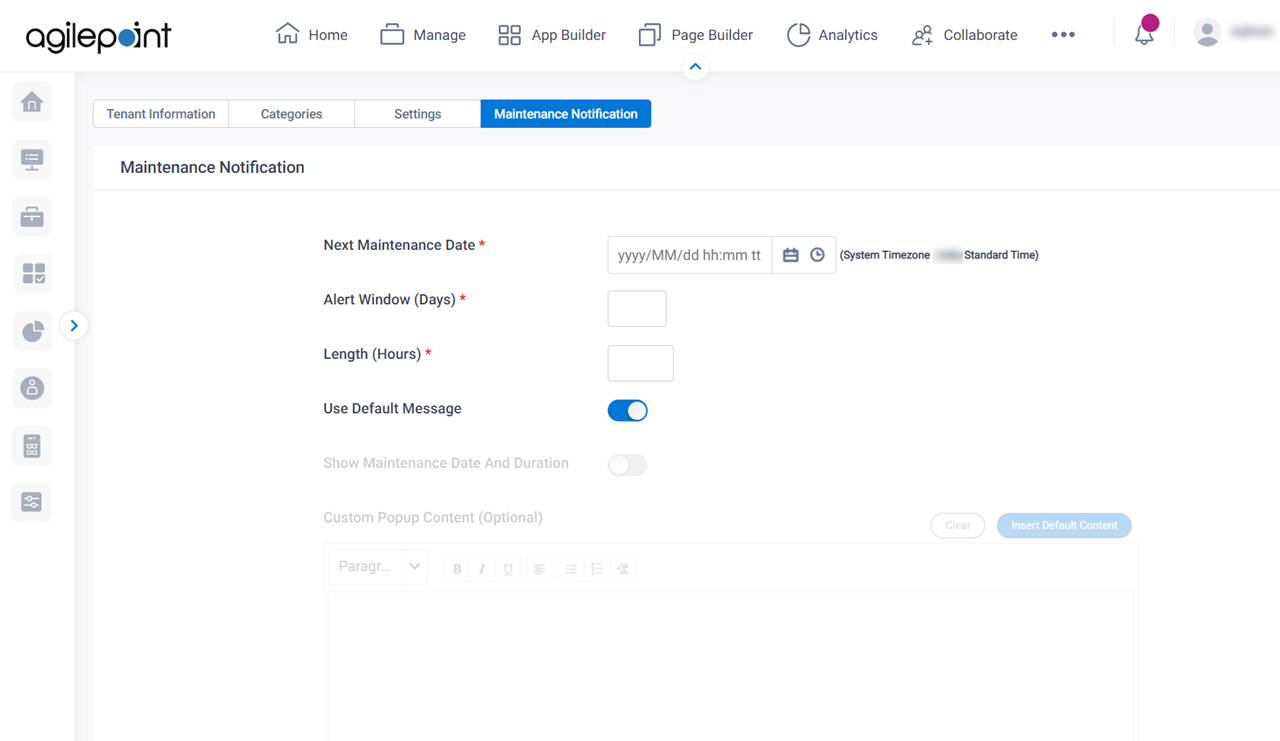Open the Manage menu

423,35
